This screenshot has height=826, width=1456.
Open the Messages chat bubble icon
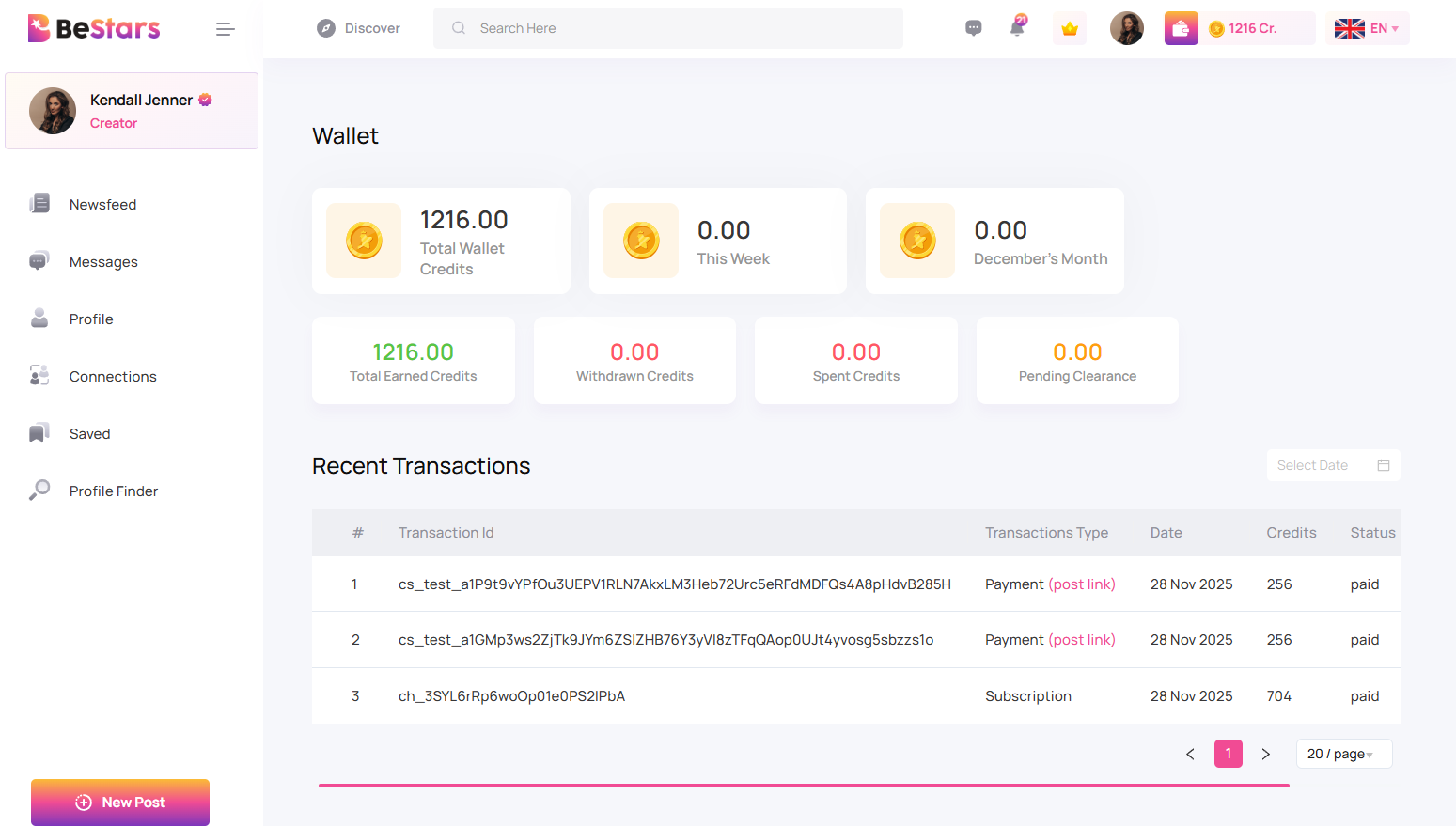tap(973, 27)
